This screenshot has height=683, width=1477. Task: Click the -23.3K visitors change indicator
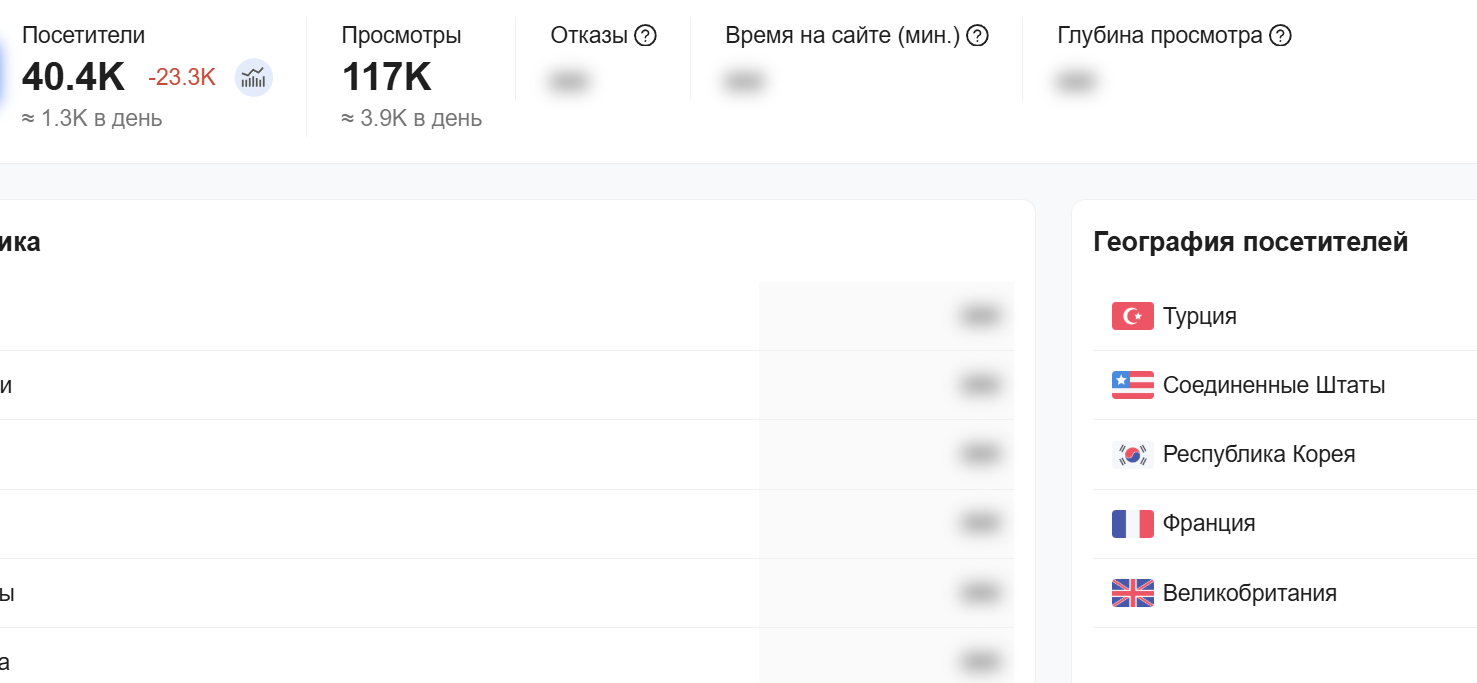point(182,77)
